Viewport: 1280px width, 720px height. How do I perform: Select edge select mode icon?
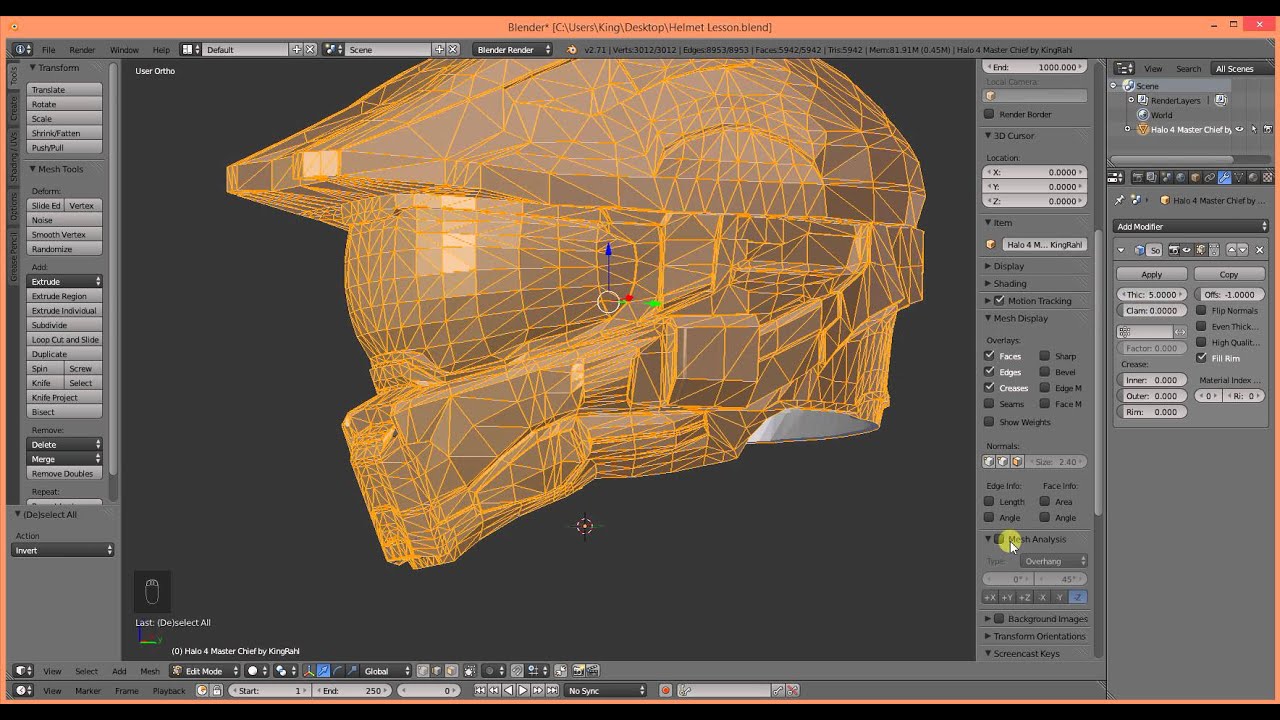[x=438, y=671]
